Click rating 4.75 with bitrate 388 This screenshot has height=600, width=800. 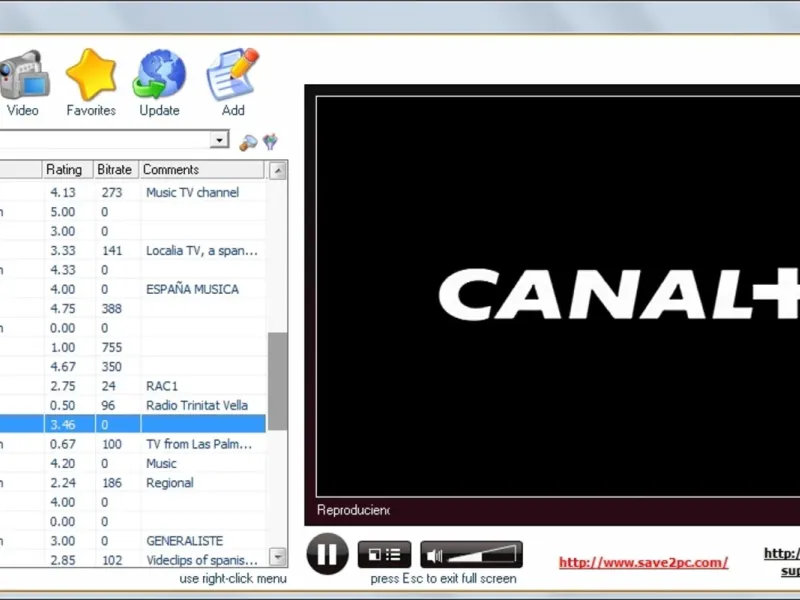click(133, 309)
